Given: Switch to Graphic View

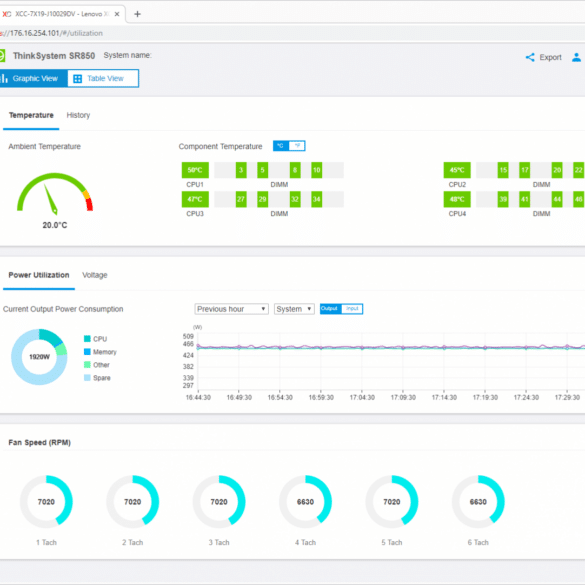Looking at the screenshot, I should (x=34, y=78).
